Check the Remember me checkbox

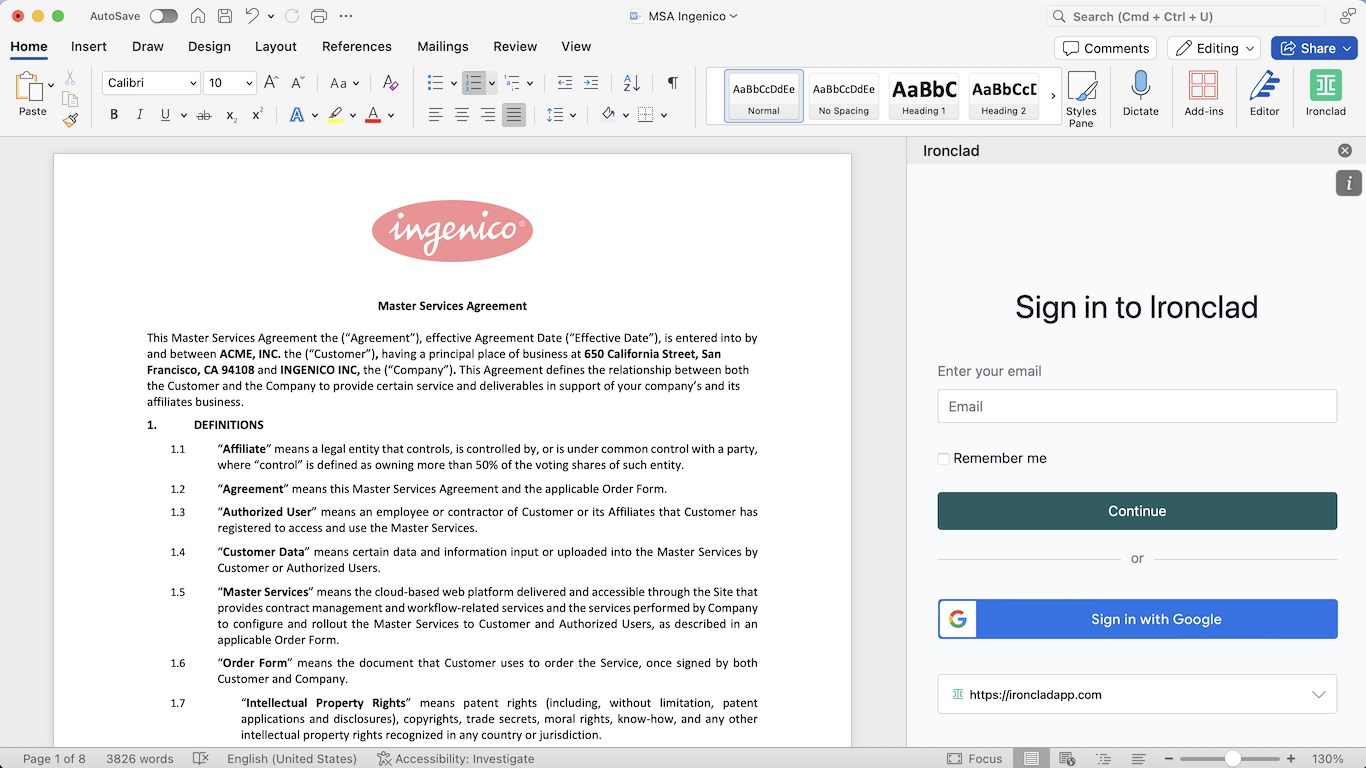943,459
